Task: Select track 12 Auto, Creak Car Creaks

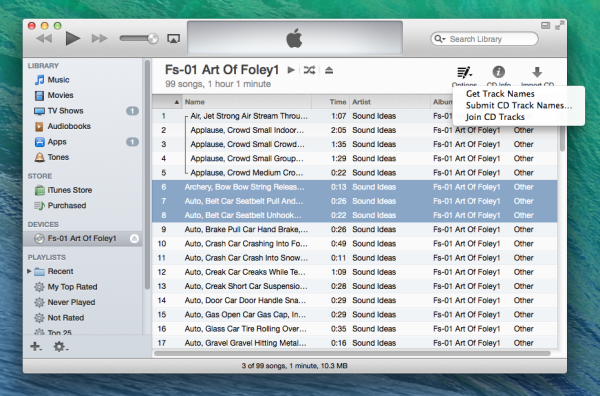Action: pyautogui.click(x=355, y=272)
